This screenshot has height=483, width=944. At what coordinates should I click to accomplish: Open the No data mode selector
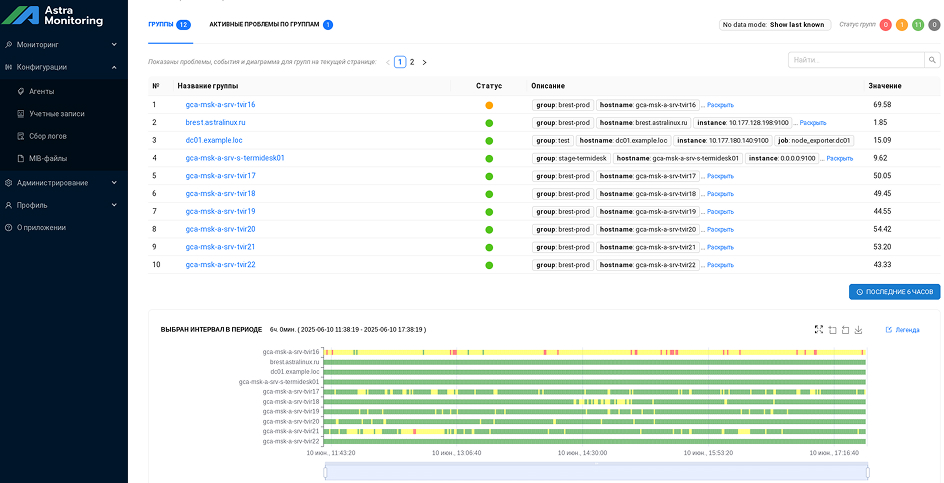[775, 25]
